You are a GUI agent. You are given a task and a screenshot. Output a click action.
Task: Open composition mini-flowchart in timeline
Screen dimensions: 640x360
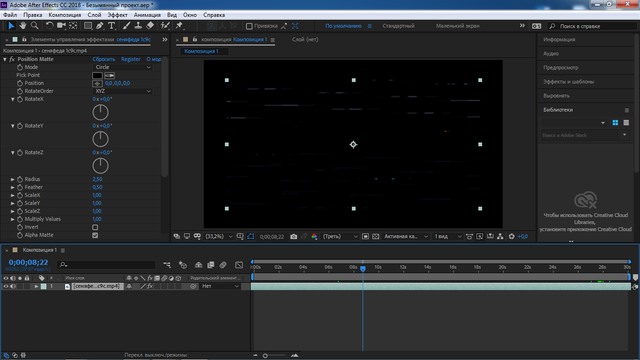pos(167,265)
